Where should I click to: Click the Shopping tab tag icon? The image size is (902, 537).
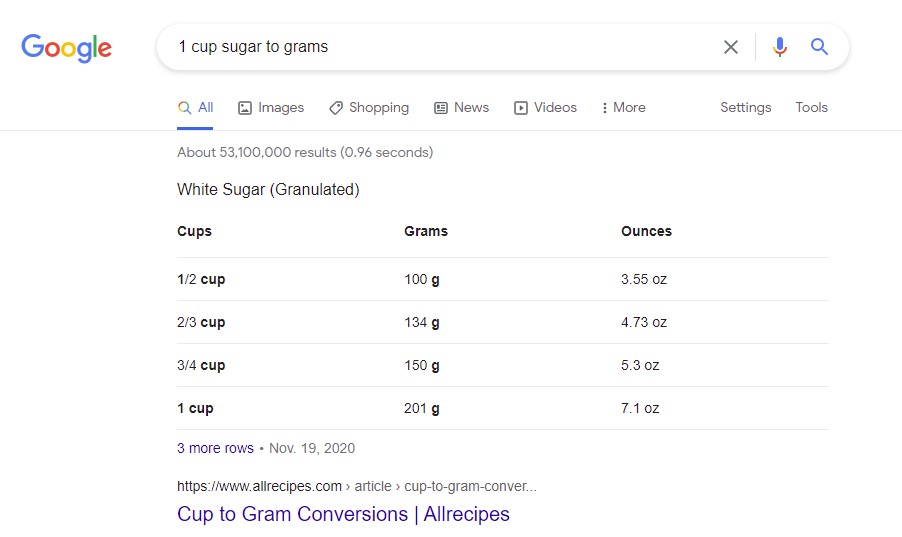click(x=336, y=108)
